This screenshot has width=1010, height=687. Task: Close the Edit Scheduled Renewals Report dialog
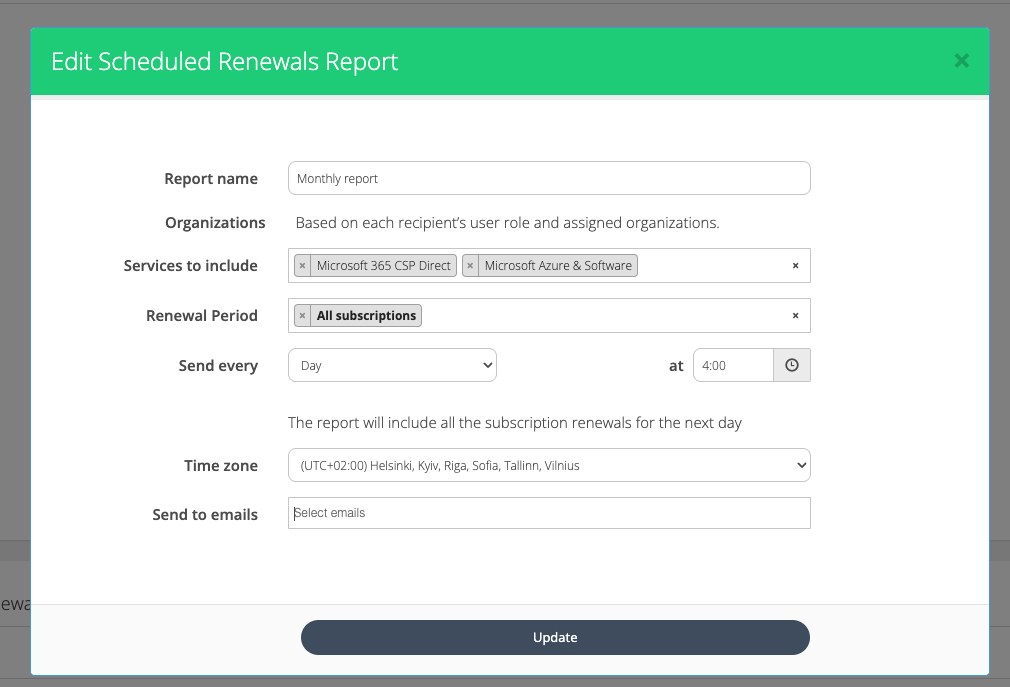point(961,61)
